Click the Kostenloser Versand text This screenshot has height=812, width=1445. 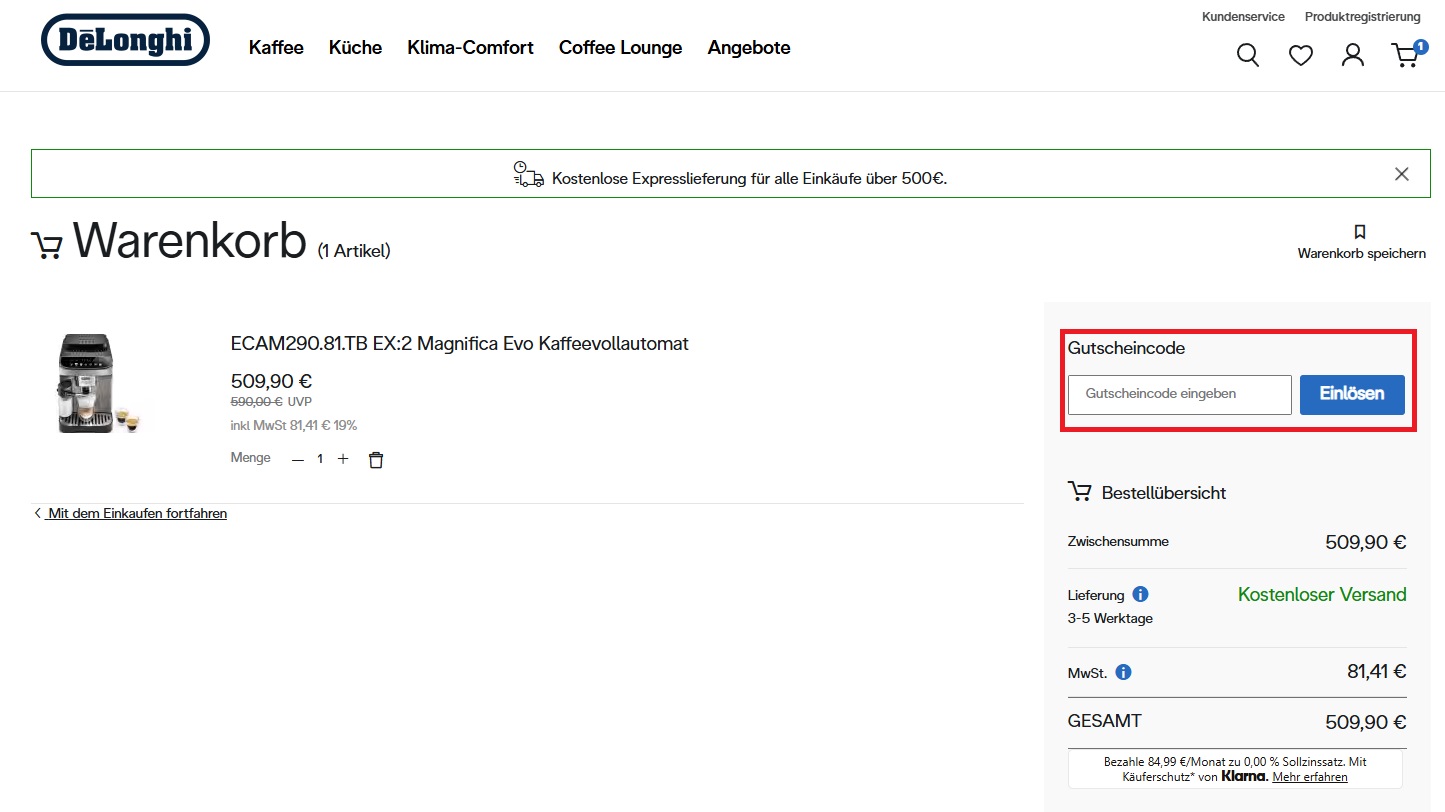click(1322, 595)
